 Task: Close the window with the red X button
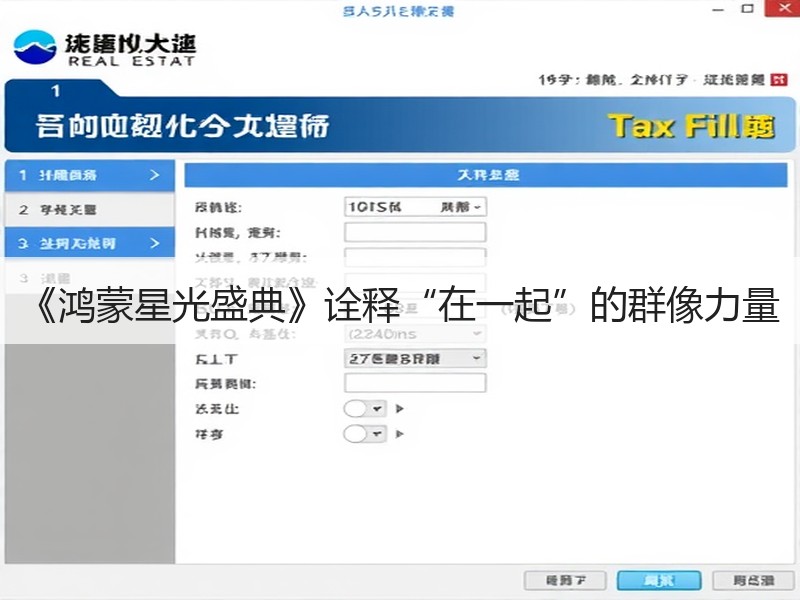782,8
